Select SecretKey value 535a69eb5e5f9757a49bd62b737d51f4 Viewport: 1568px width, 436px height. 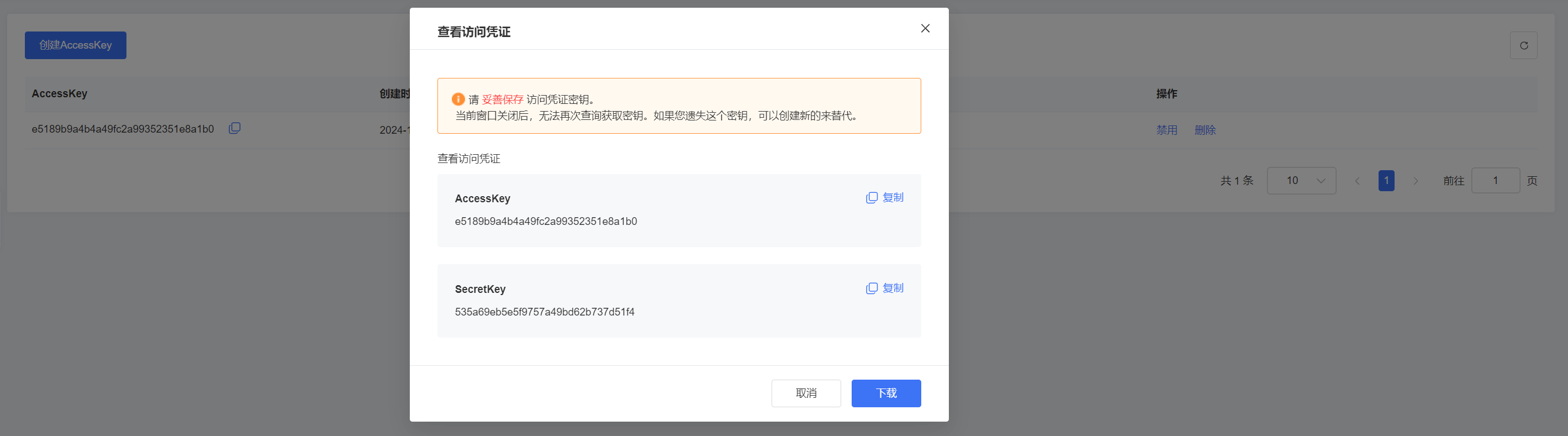(x=545, y=312)
